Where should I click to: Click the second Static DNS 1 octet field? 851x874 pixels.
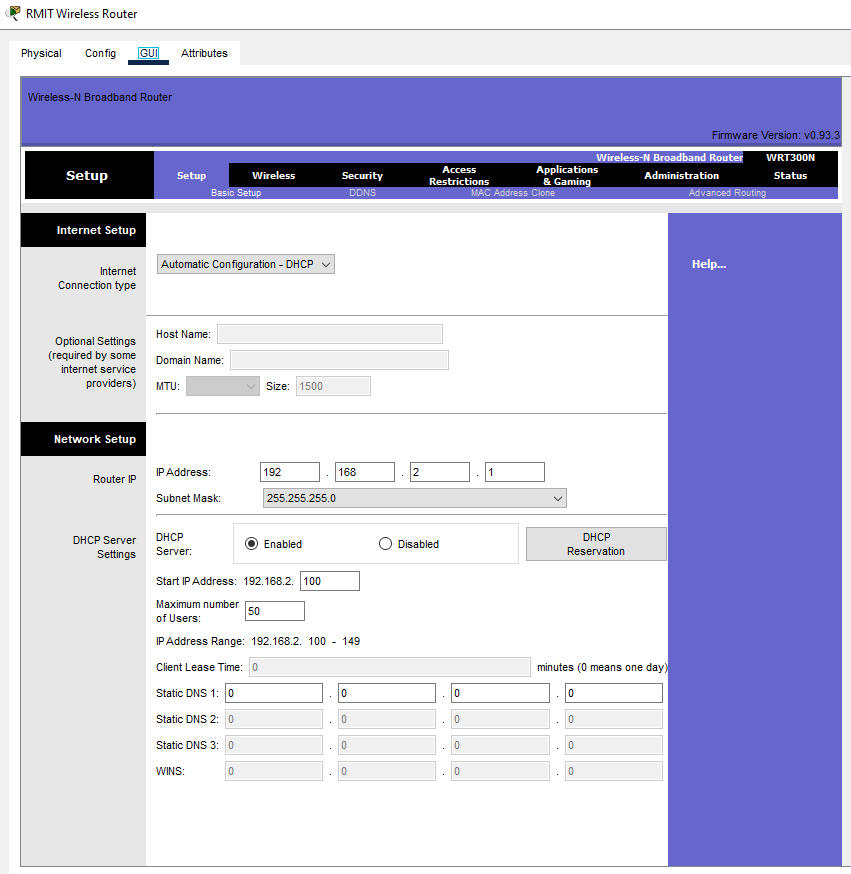[x=387, y=693]
